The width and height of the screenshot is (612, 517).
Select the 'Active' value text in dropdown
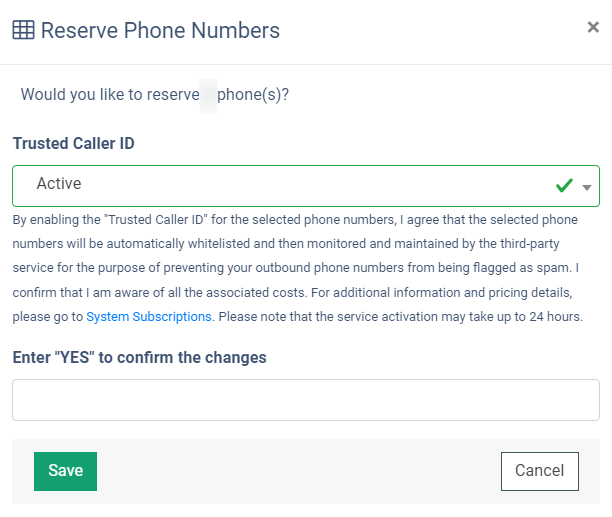point(59,184)
